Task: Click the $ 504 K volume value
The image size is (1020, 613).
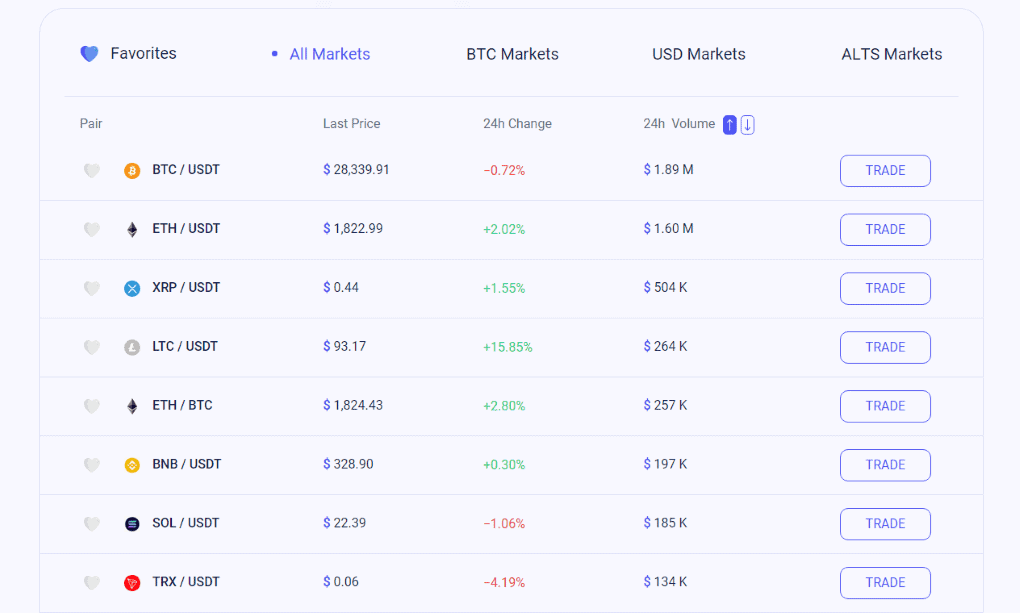Action: coord(665,288)
